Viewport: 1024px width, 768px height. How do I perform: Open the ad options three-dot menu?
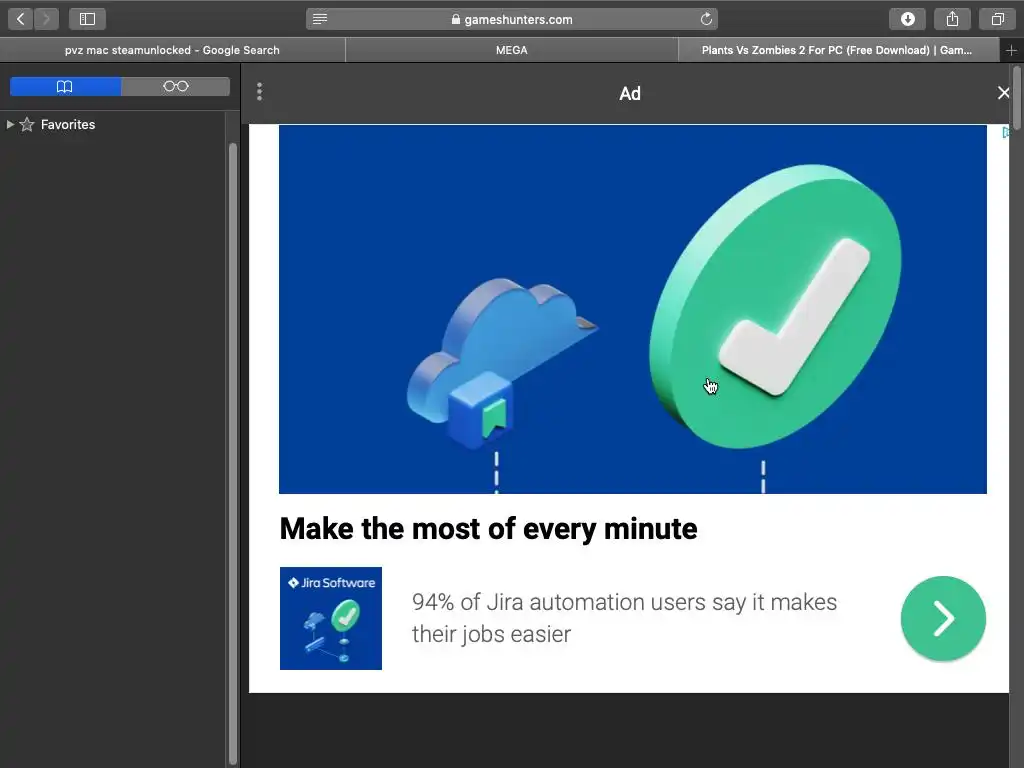pyautogui.click(x=259, y=92)
